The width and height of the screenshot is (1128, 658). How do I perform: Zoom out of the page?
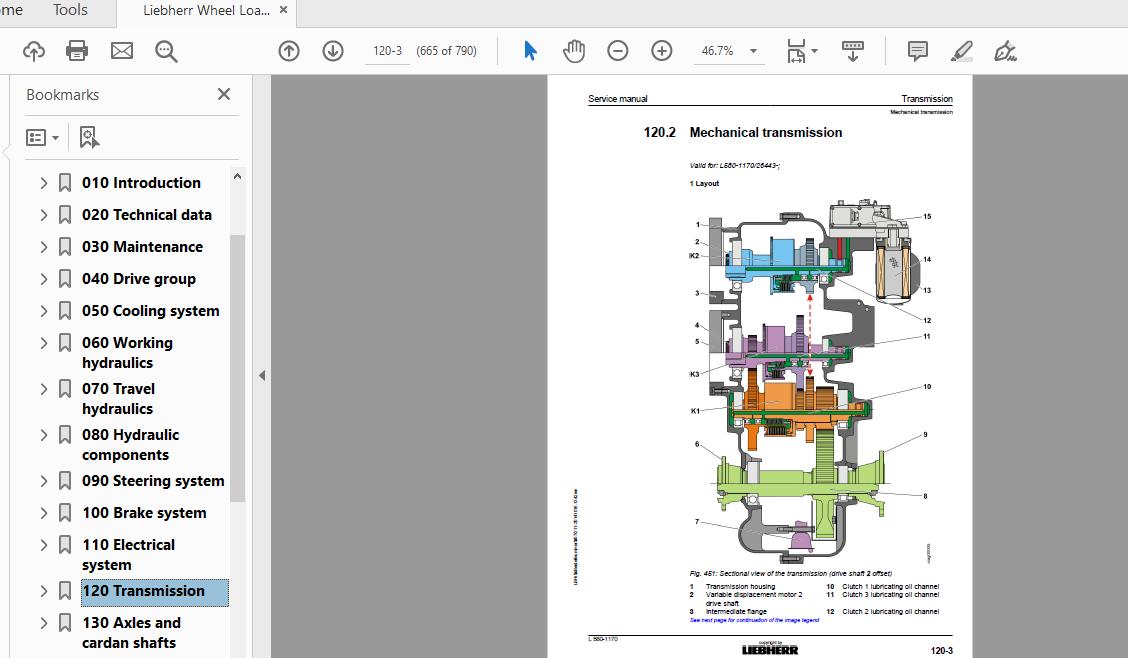click(x=618, y=50)
